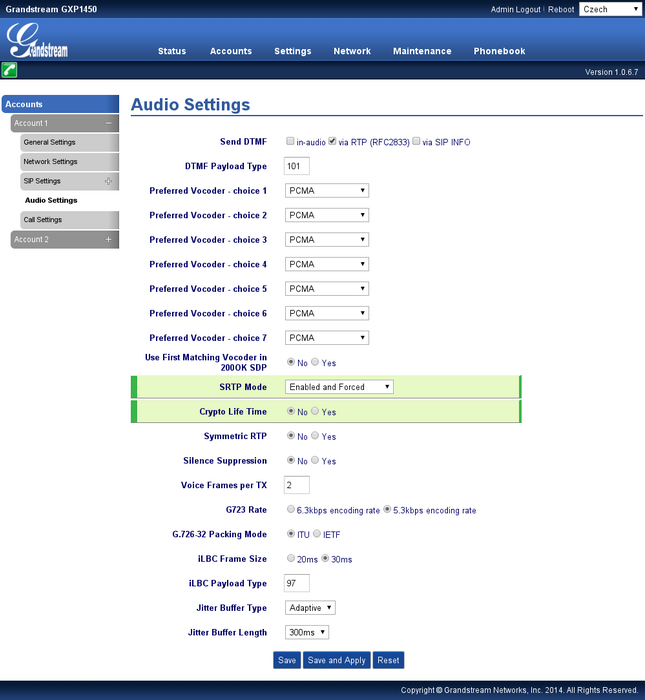
Task: Click the Reset button
Action: (388, 660)
